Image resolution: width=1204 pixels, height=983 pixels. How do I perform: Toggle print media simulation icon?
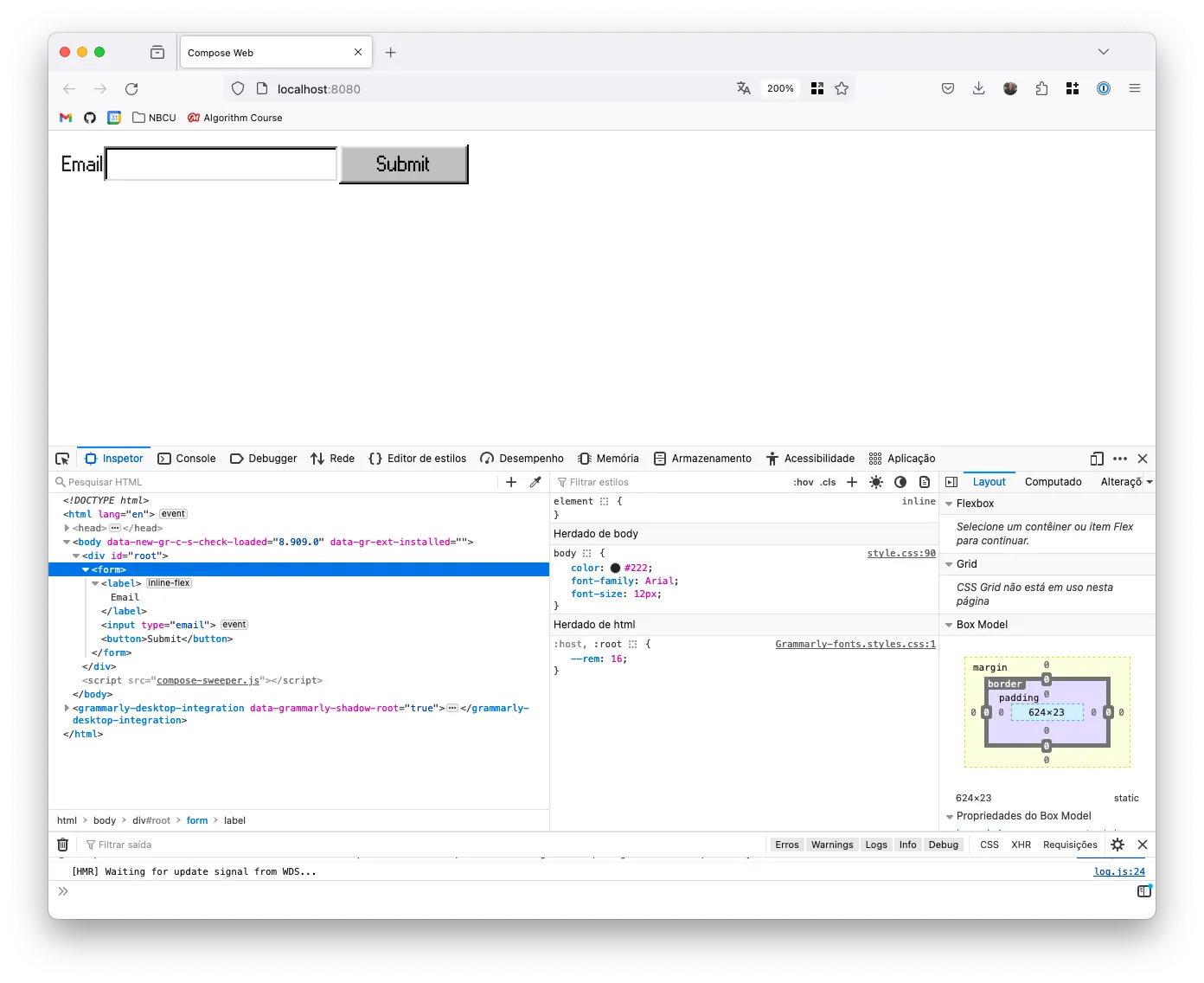(925, 482)
